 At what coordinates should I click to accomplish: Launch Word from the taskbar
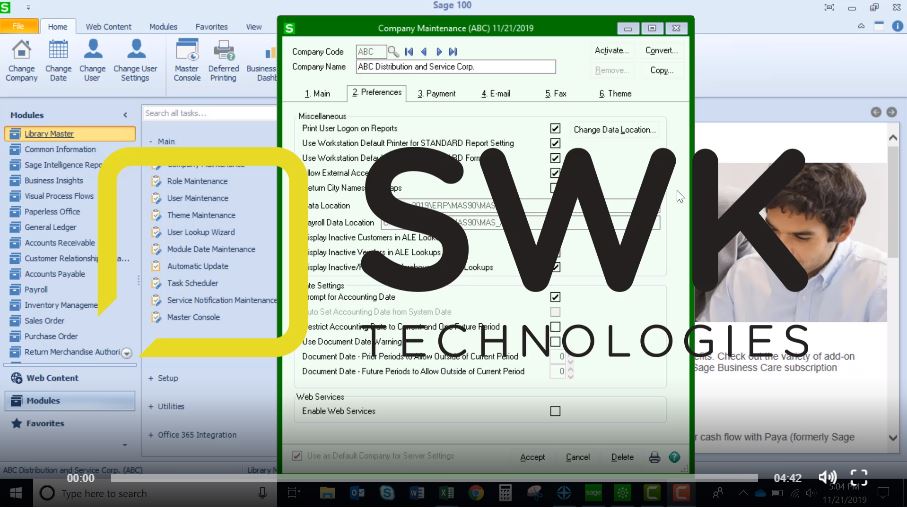[416, 493]
